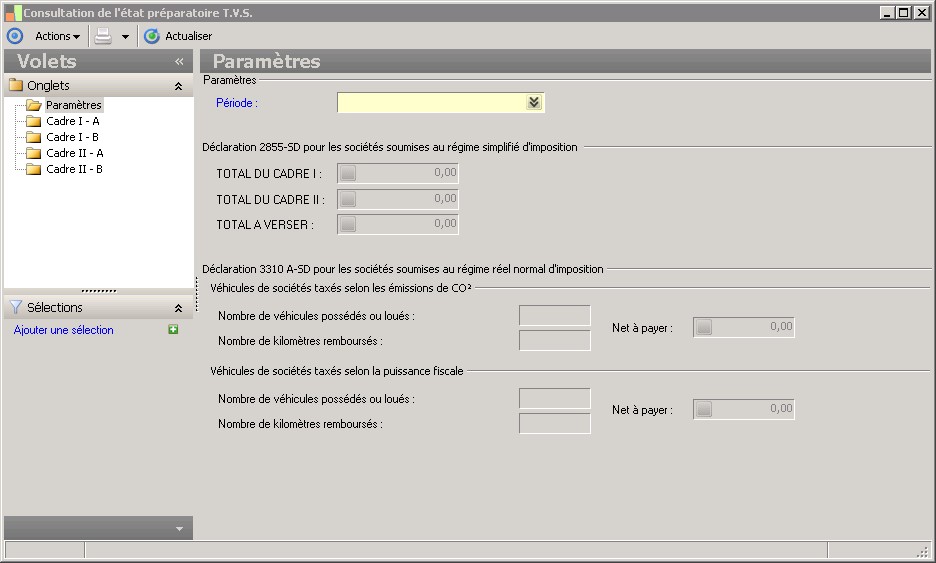This screenshot has width=936, height=563.
Task: Click the blue circle icon in toolbar
Action: tap(14, 36)
